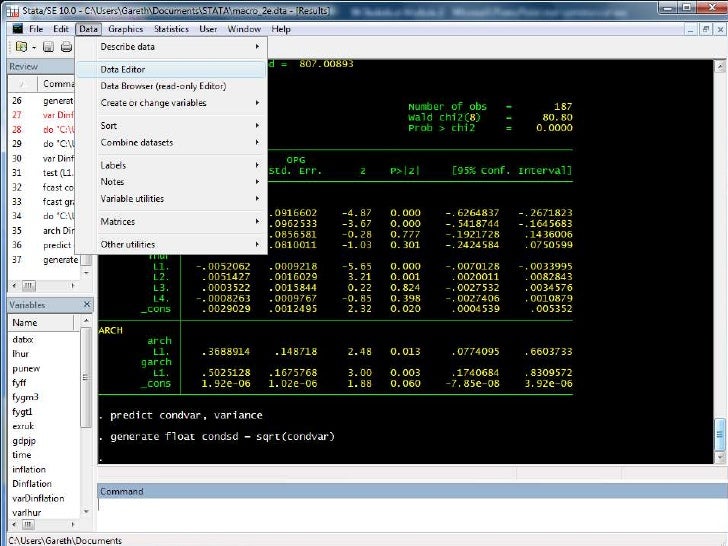Open the dropdown arrow beside Open icon
Viewport: 728px width, 546px height.
33,47
